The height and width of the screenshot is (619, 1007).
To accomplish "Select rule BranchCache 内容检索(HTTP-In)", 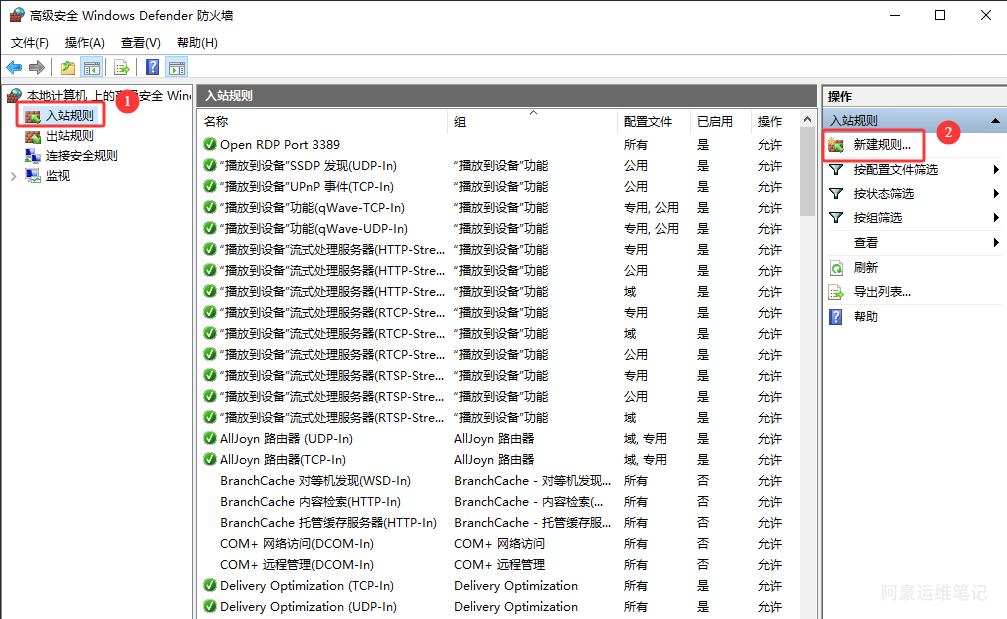I will pos(310,501).
